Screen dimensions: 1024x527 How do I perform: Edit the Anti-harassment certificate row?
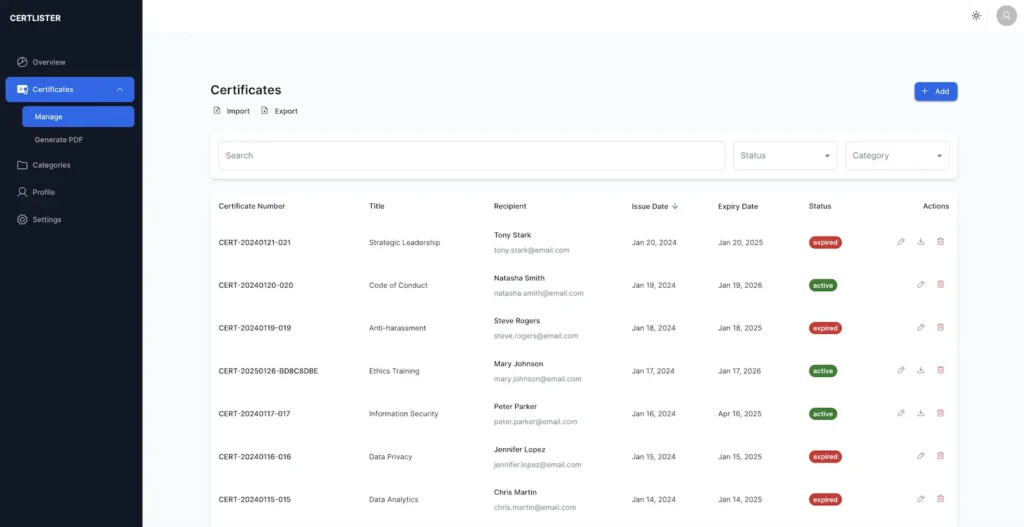tap(921, 328)
